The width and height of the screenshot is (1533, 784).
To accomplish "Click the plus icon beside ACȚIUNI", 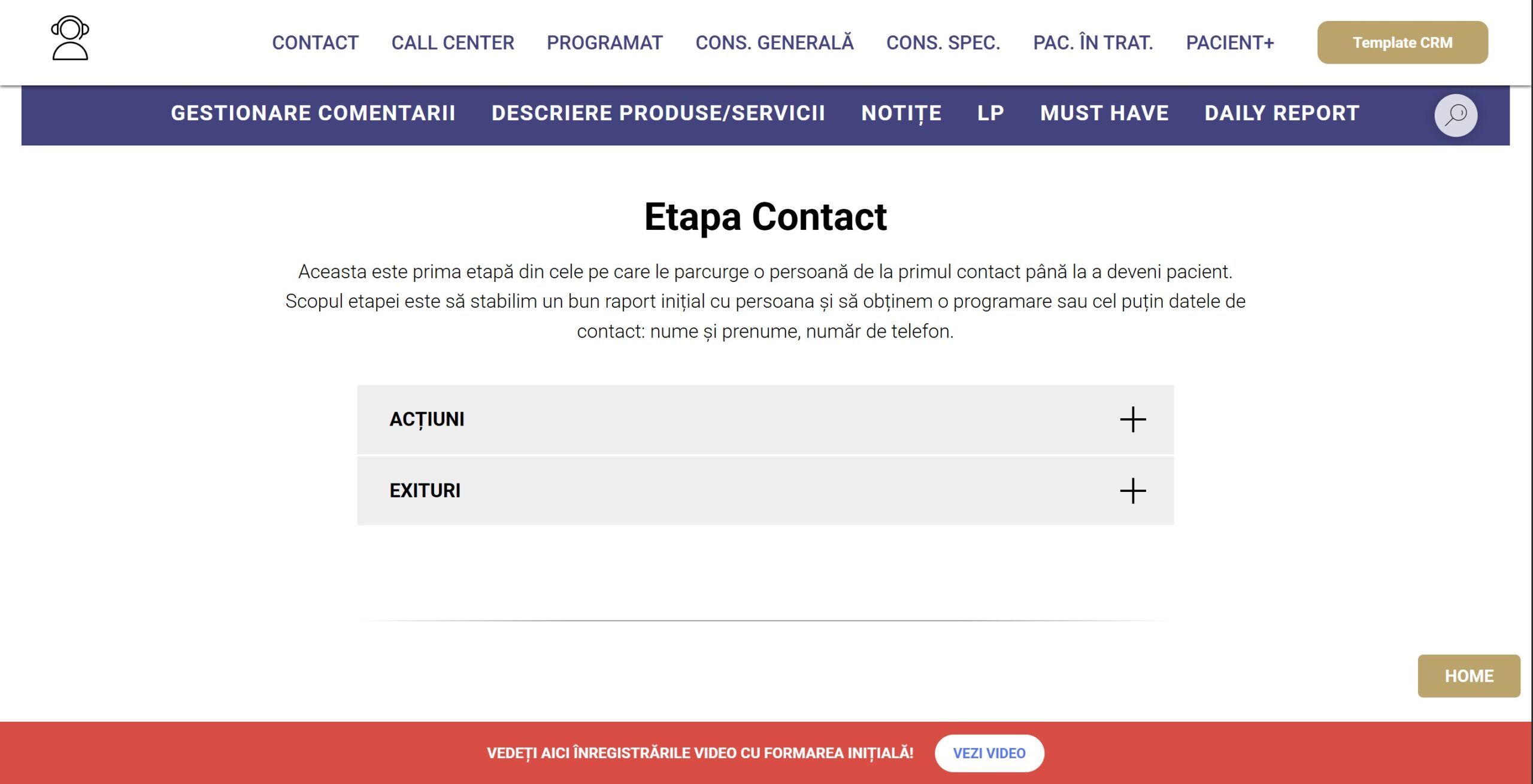I will 1132,420.
